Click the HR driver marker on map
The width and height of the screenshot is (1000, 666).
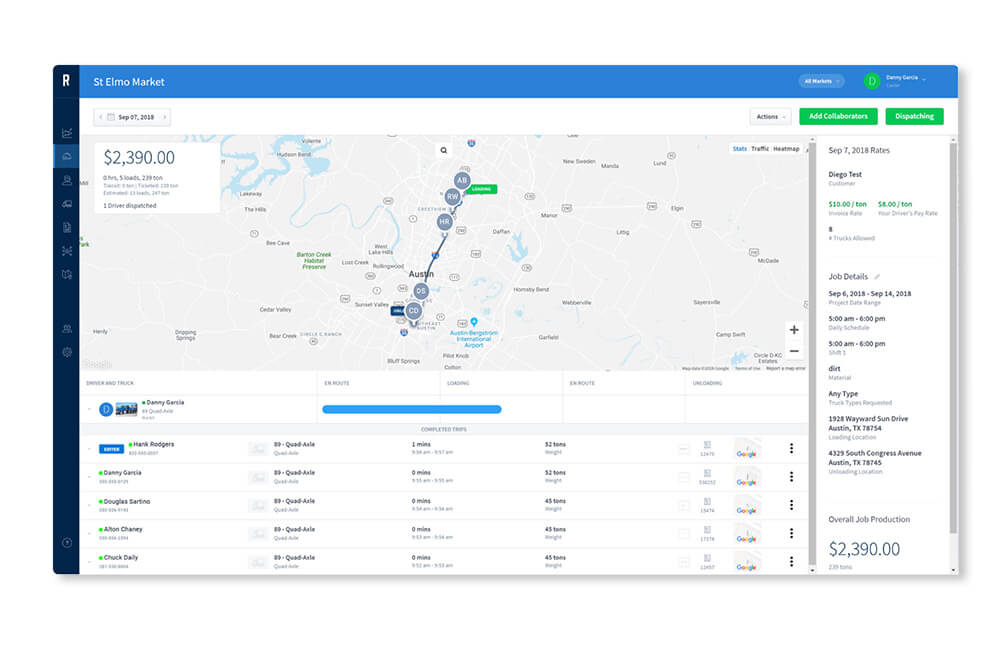[x=444, y=222]
